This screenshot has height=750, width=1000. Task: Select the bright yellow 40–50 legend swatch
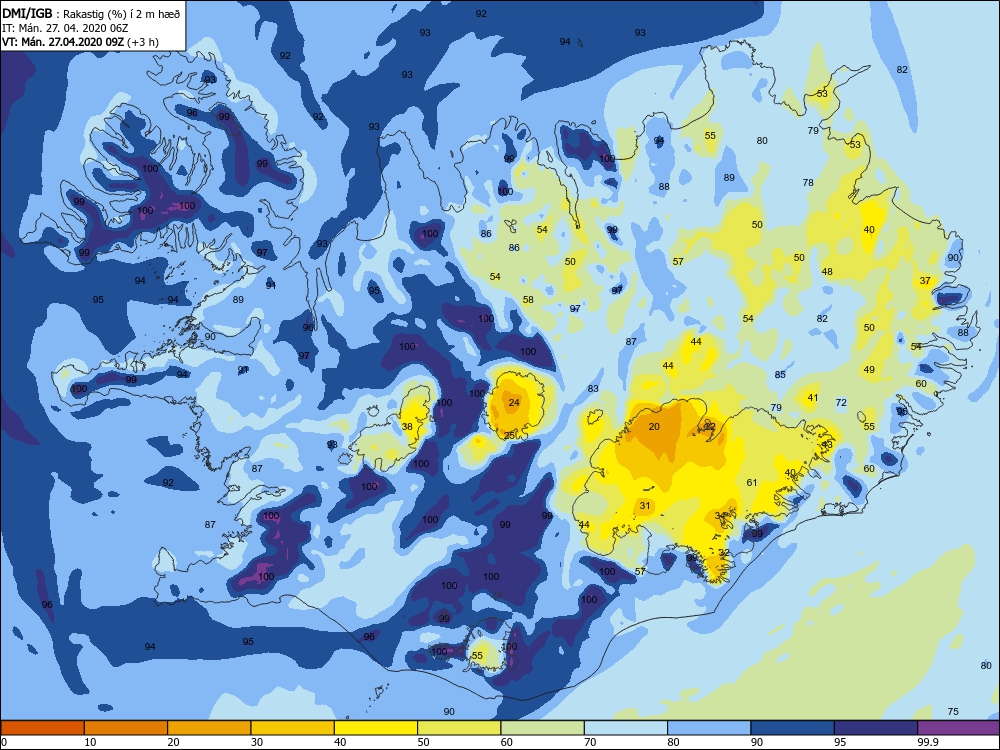point(376,728)
